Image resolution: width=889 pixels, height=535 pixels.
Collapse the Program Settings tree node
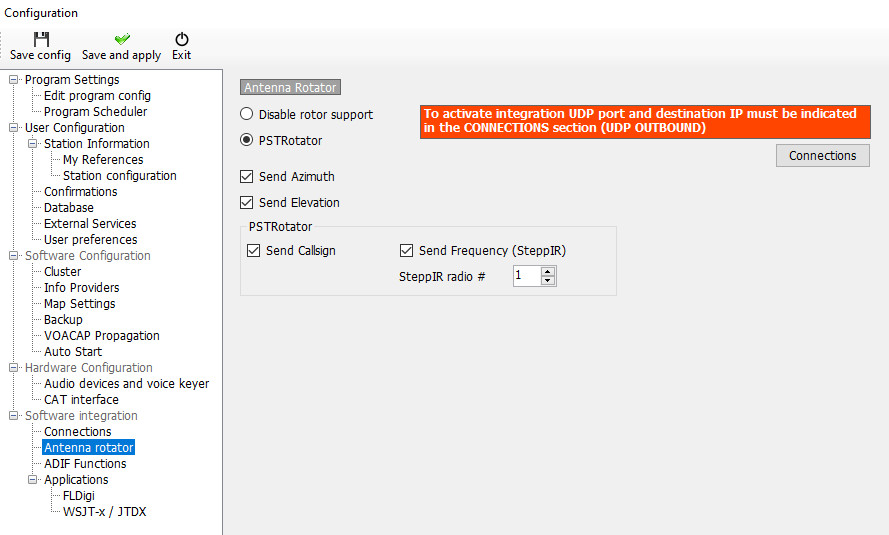pos(14,80)
